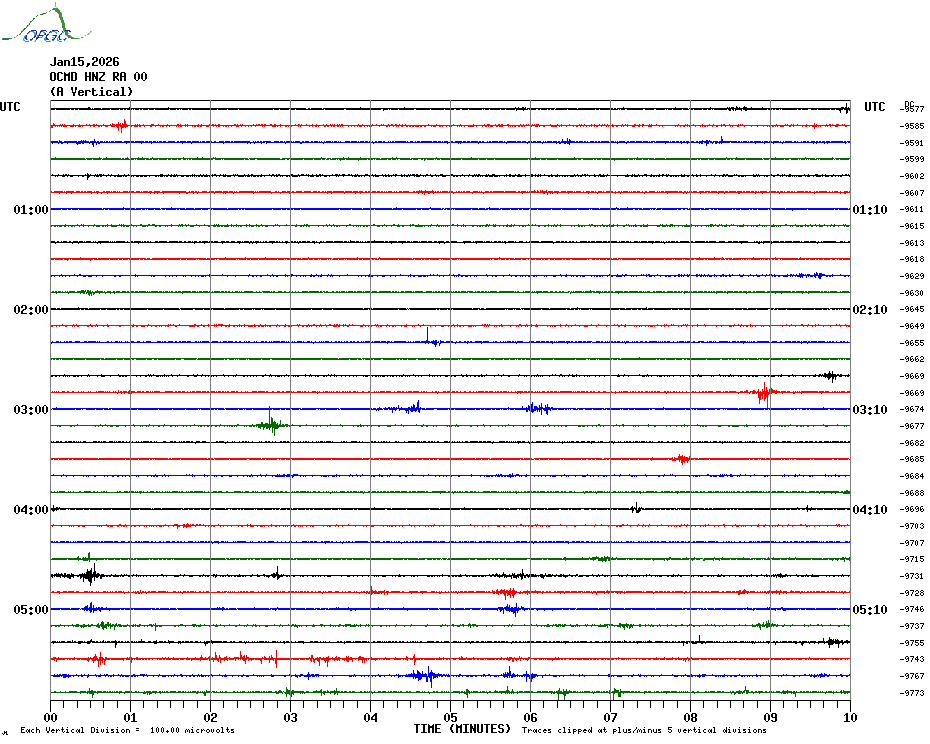Click the 04:10 time label
Screen dimensions: 930x744
point(869,510)
